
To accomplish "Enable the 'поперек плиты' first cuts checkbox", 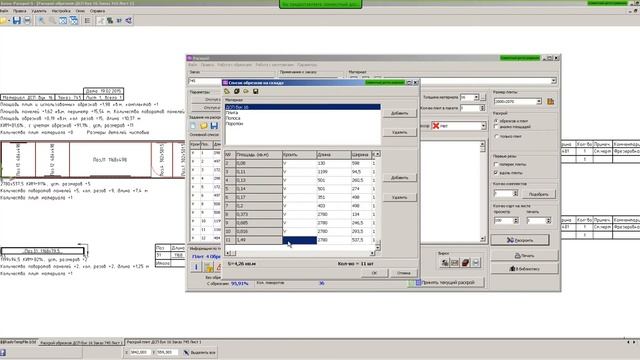I will [496, 164].
